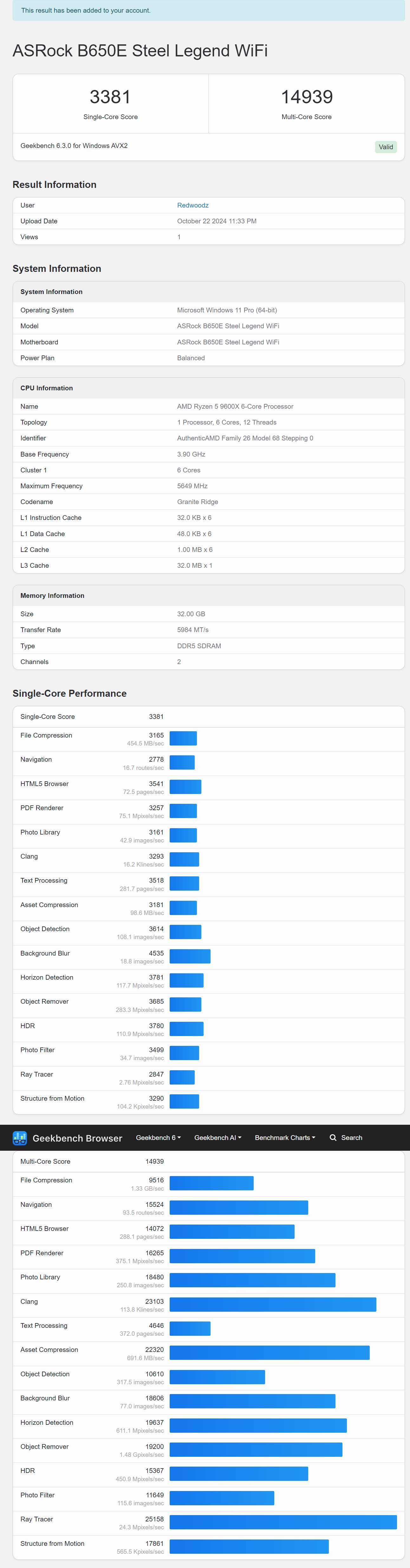Click L1 Data Cache value '48.0 KB x 6'
Image resolution: width=410 pixels, height=1568 pixels.
[194, 534]
